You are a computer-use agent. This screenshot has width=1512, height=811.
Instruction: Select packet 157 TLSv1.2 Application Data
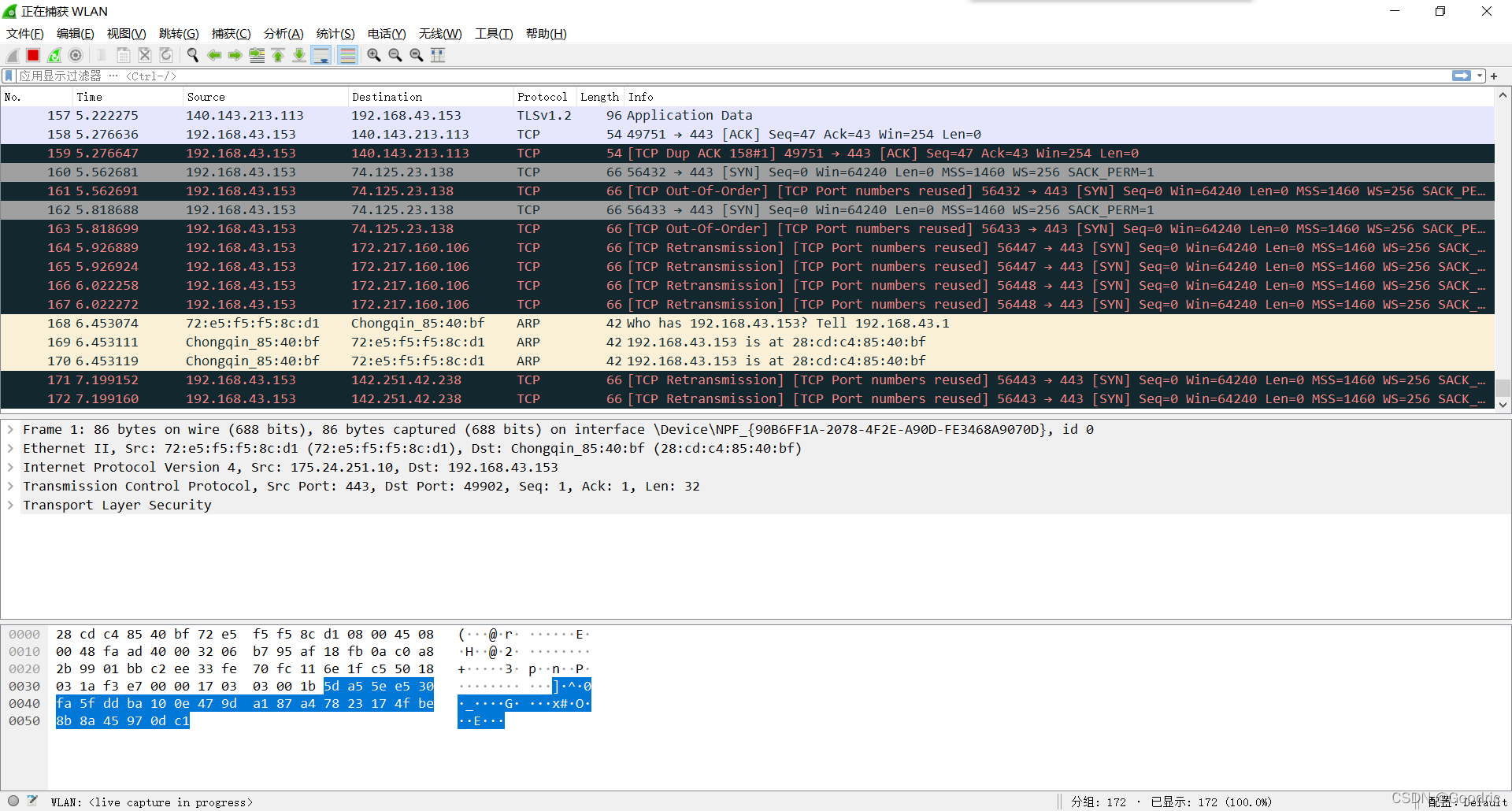coord(747,116)
